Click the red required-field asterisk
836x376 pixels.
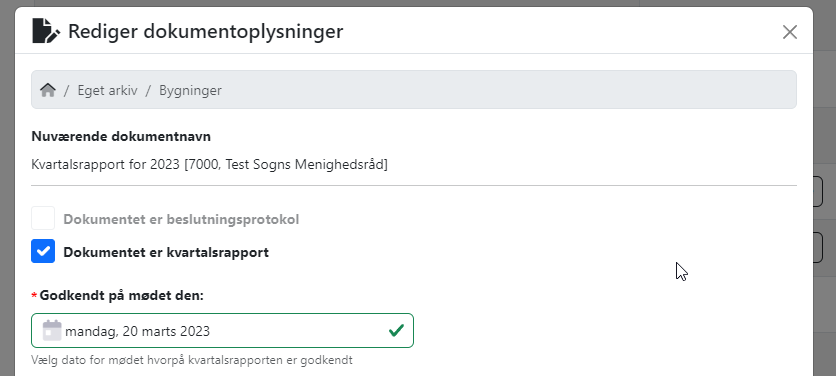pos(35,295)
